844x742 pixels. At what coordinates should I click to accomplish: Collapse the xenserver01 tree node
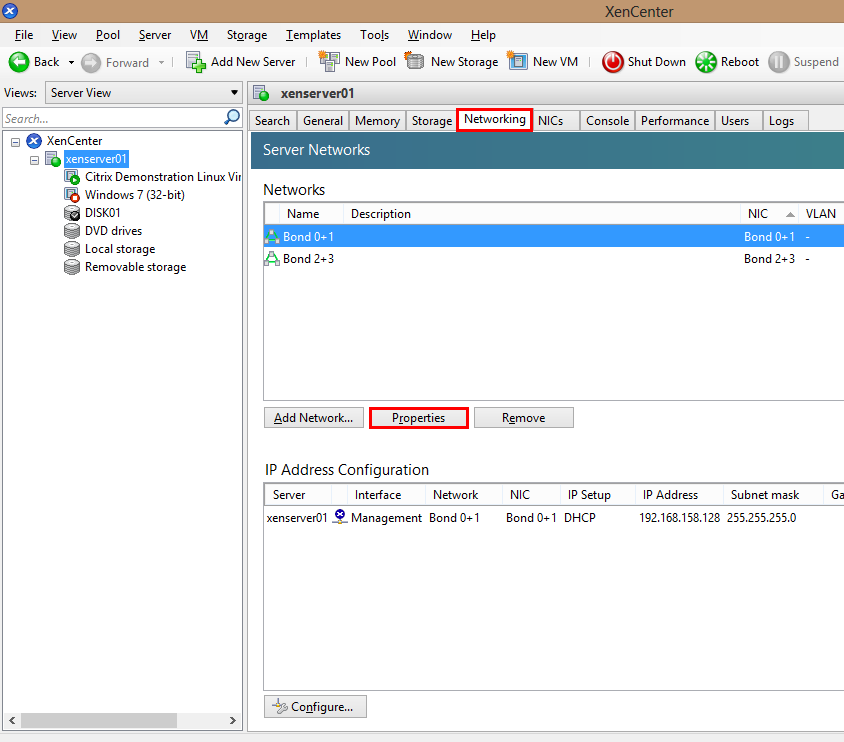(35, 160)
